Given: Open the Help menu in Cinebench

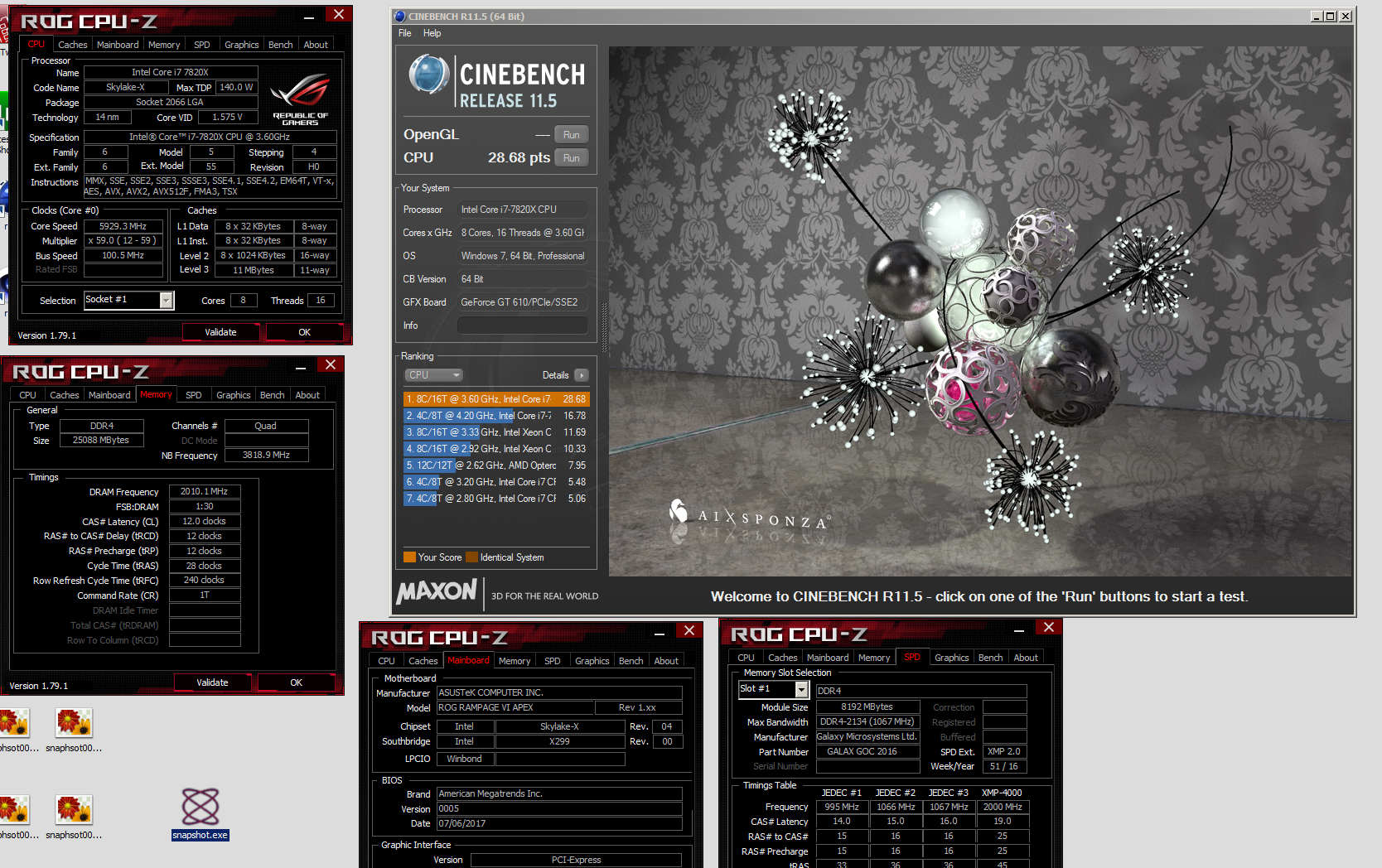Looking at the screenshot, I should click(432, 33).
